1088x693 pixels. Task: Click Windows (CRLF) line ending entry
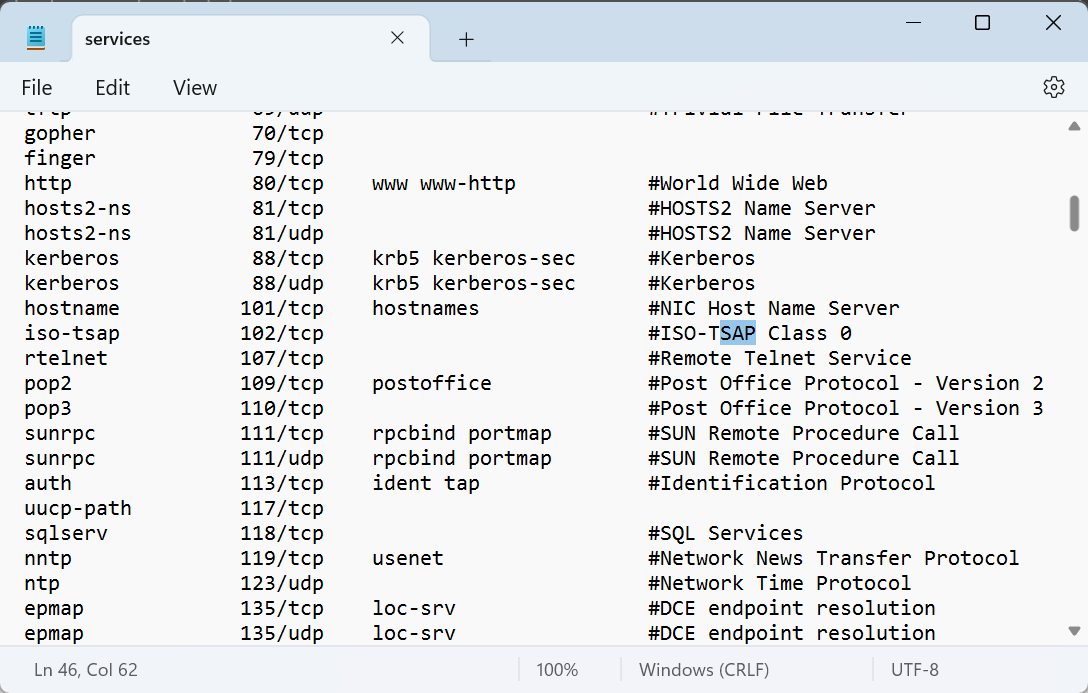[x=704, y=670]
